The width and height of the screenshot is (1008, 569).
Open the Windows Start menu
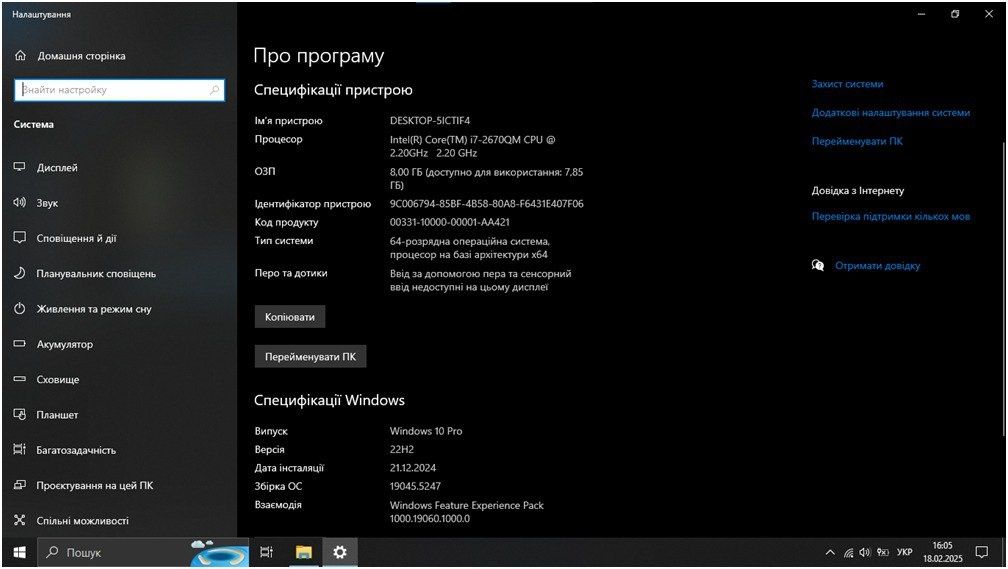click(20, 552)
